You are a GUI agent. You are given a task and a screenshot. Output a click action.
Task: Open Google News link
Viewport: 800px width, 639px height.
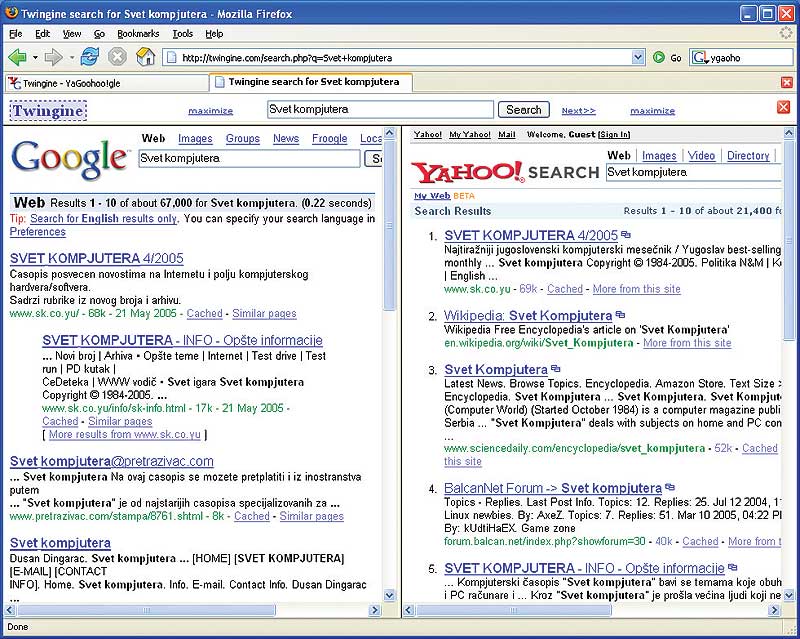click(286, 138)
